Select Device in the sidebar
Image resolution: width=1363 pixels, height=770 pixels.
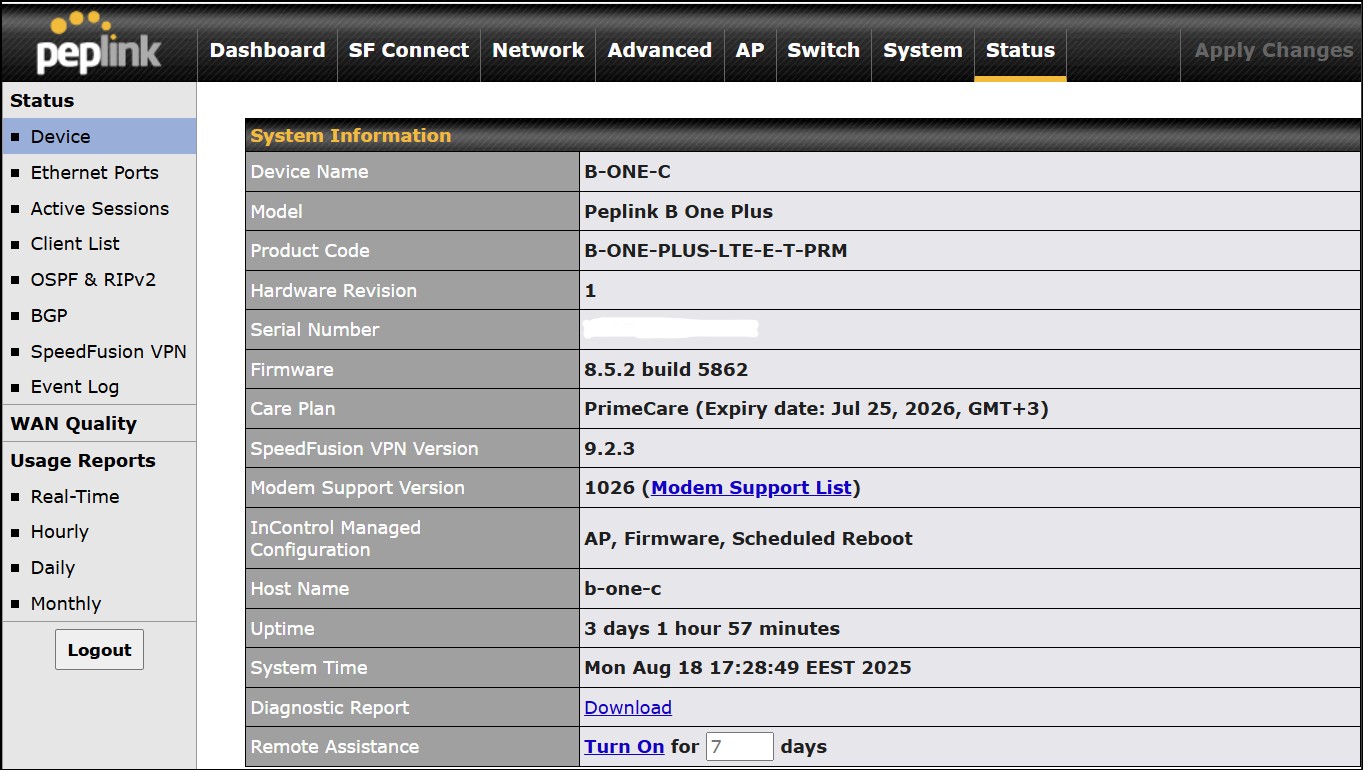tap(99, 137)
